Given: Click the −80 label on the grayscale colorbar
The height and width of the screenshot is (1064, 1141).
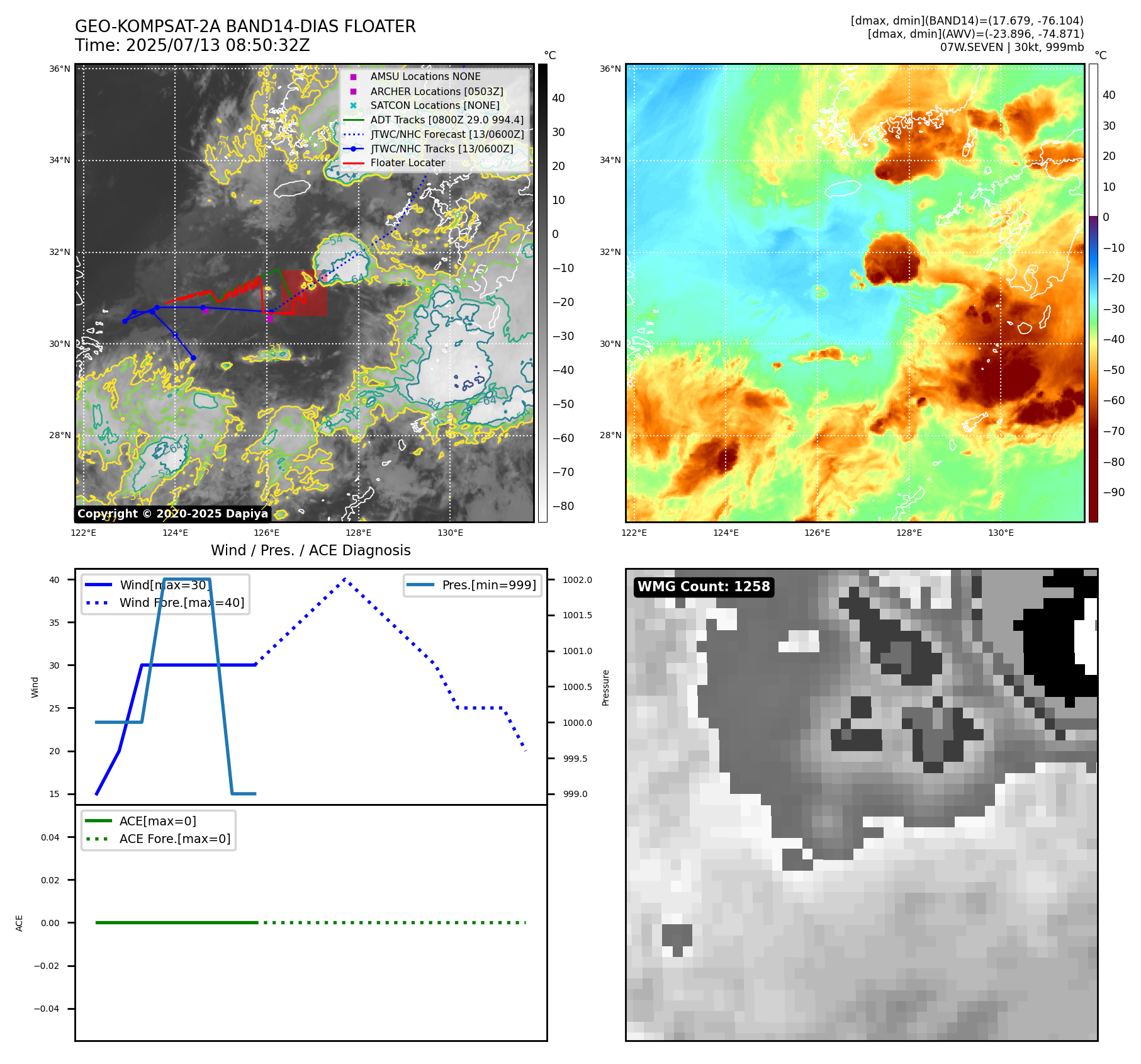Looking at the screenshot, I should coord(563,506).
